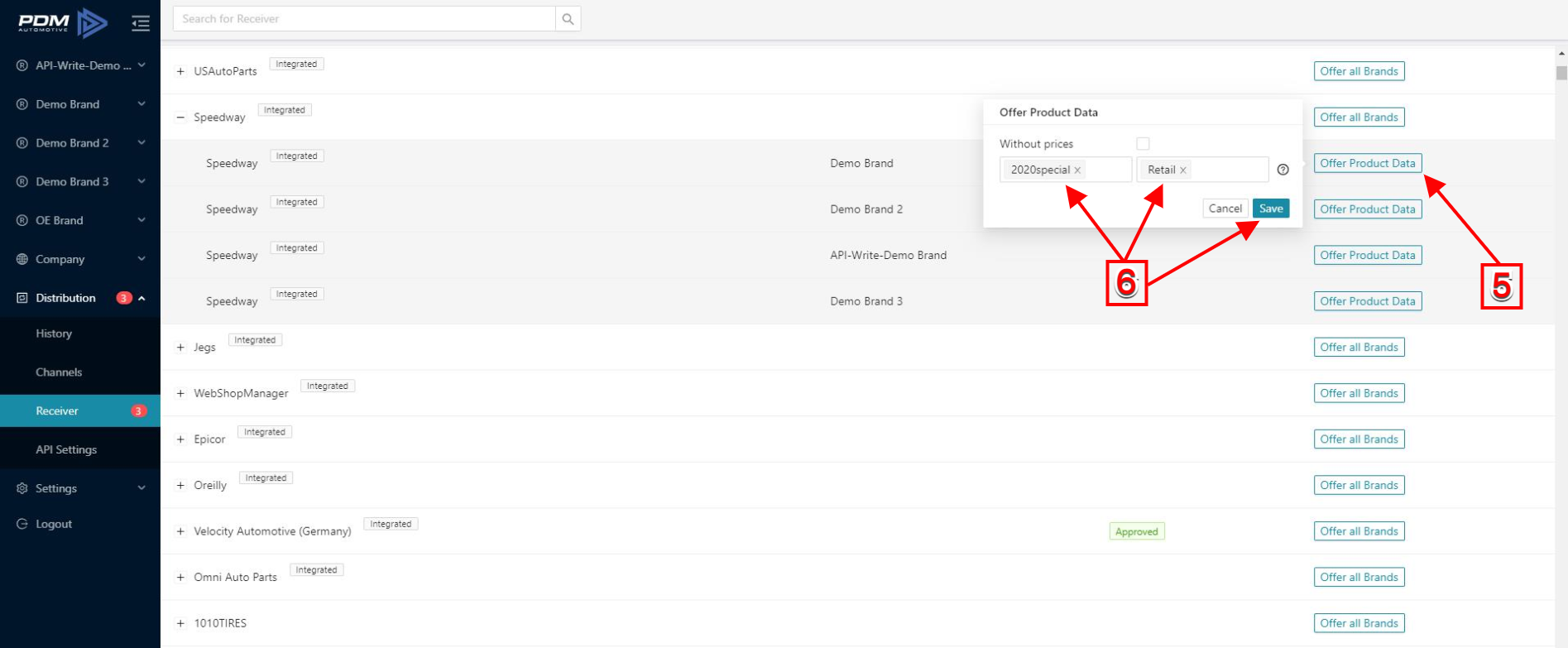Click Logout in the sidebar
This screenshot has width=1568, height=648.
(54, 524)
